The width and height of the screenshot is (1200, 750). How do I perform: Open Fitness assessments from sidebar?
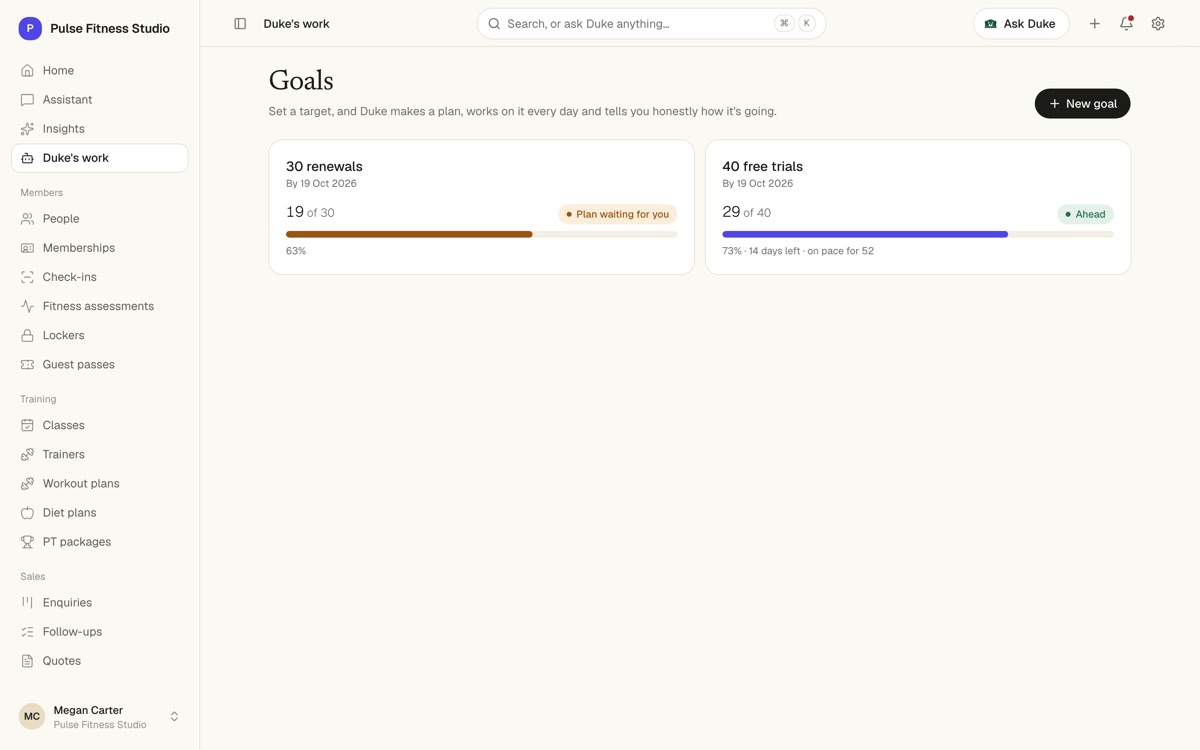pyautogui.click(x=99, y=306)
